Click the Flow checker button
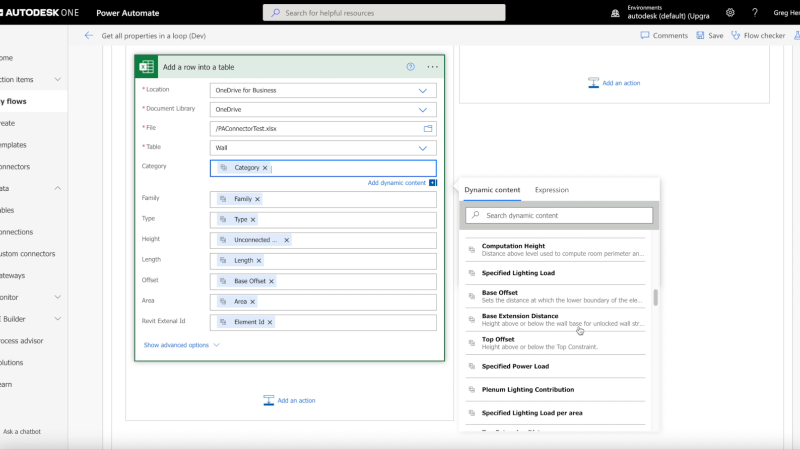This screenshot has width=800, height=450. (758, 35)
